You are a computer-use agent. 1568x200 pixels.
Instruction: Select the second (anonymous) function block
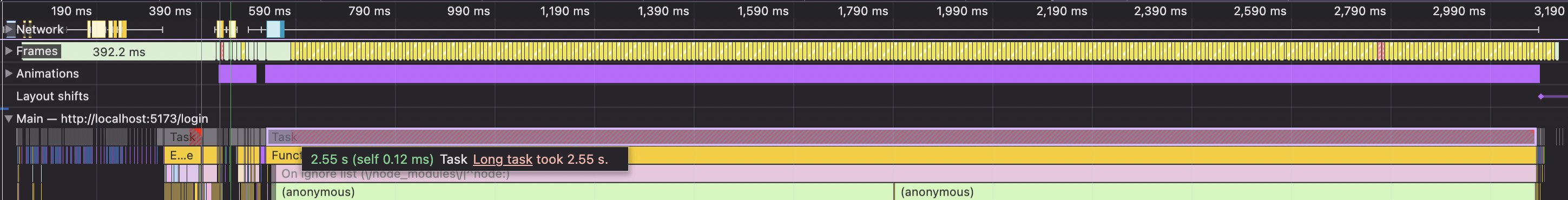point(1214,192)
